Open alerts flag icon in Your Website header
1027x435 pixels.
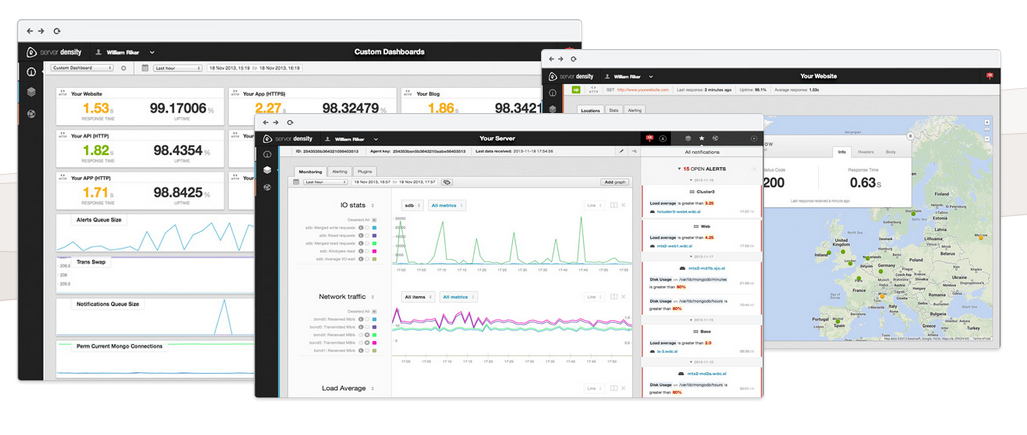(990, 76)
